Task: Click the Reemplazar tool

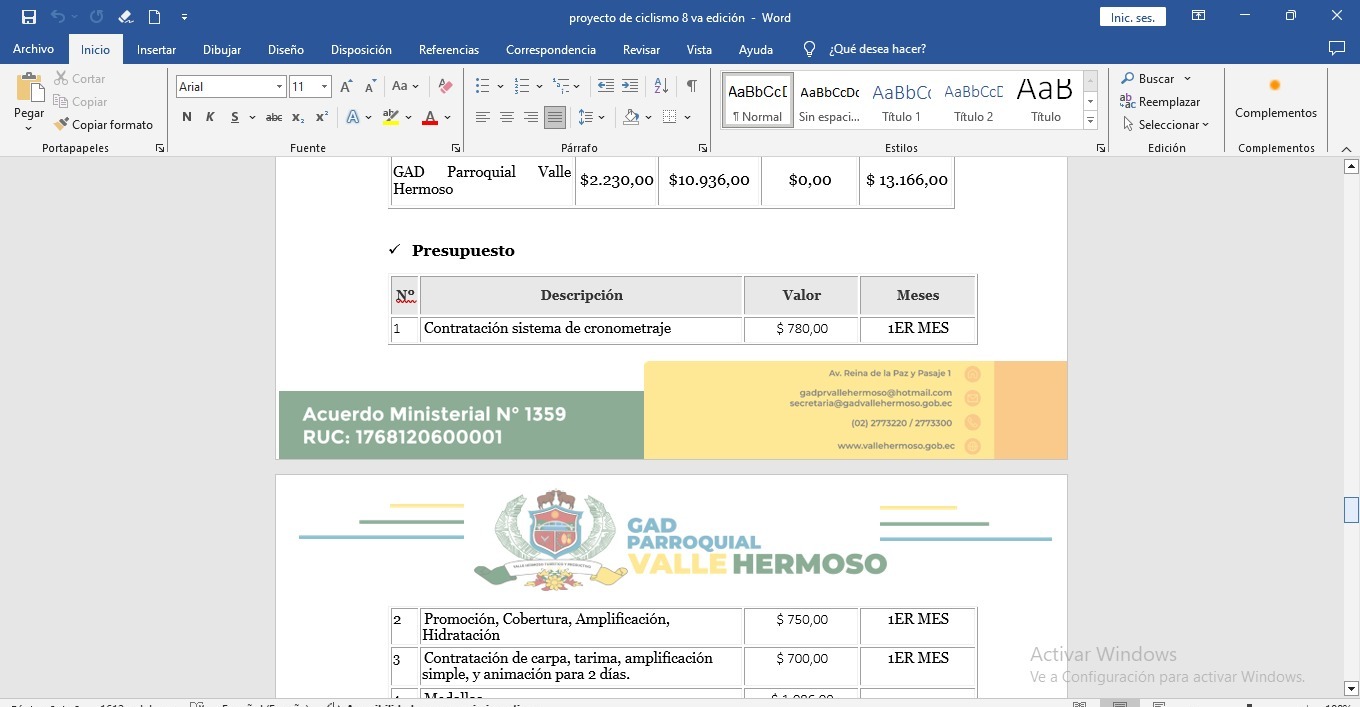Action: (x=1160, y=102)
